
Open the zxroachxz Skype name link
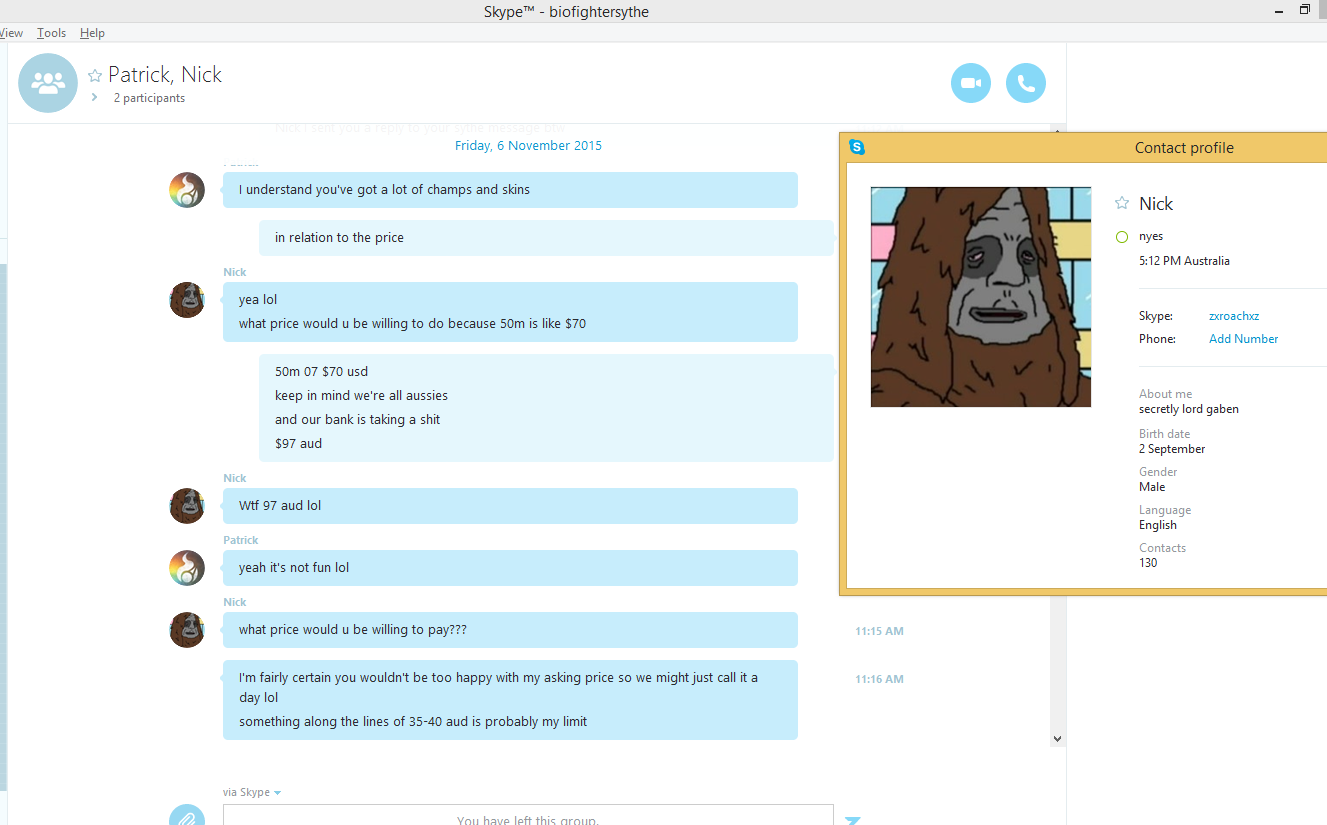(x=1234, y=316)
